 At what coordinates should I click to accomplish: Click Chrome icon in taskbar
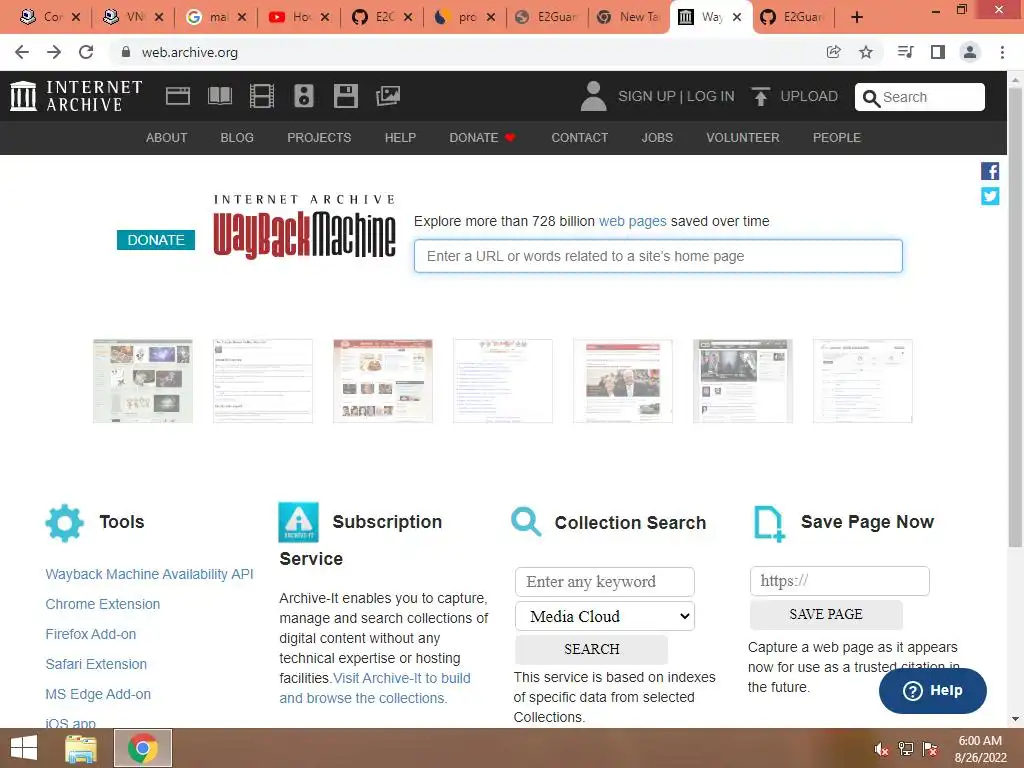click(x=143, y=748)
